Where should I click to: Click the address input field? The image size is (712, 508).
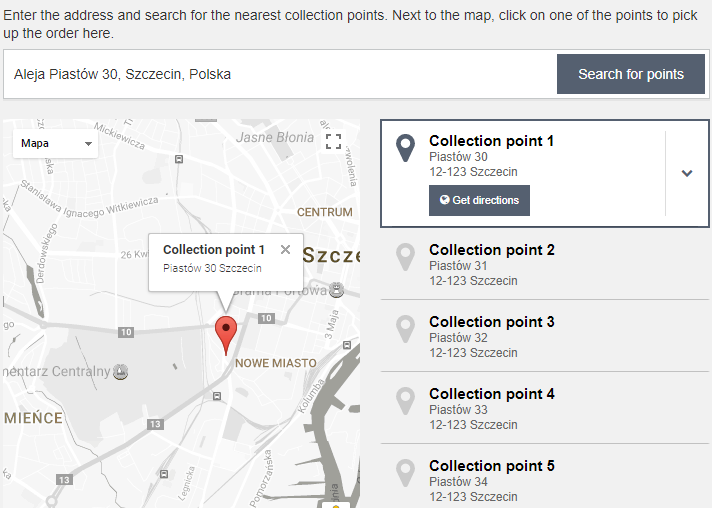click(281, 74)
